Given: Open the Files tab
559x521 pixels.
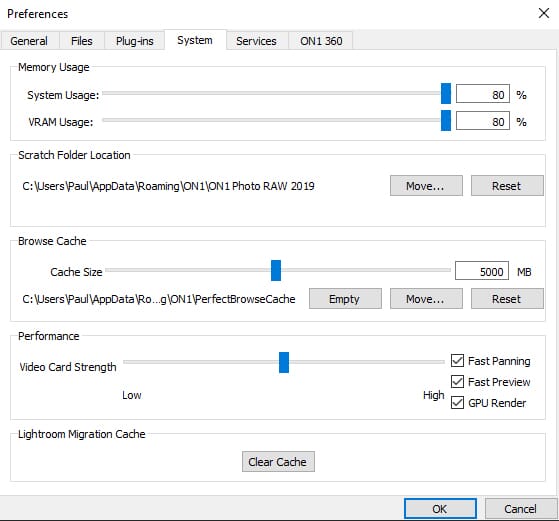Looking at the screenshot, I should 82,41.
